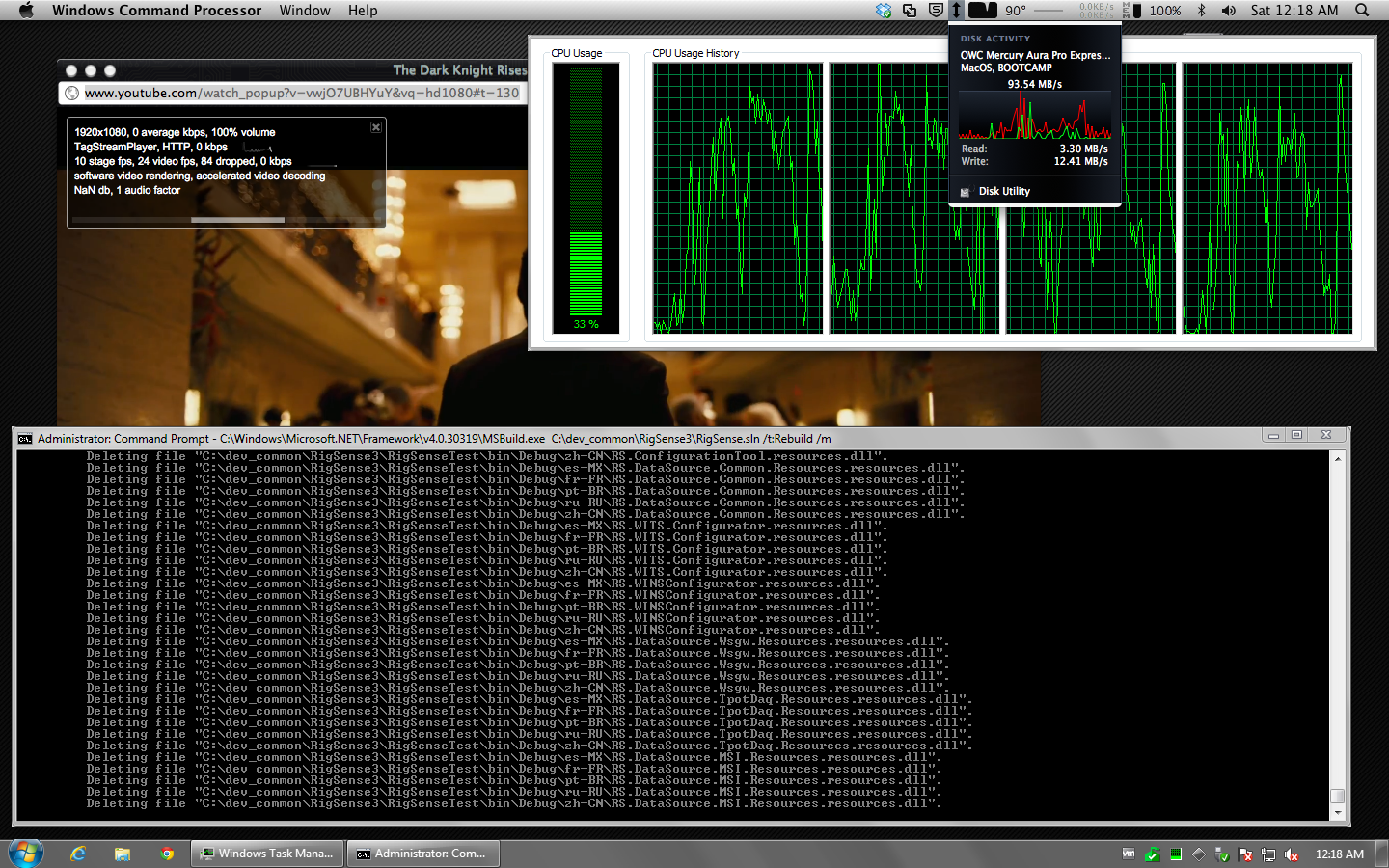Click the Bluetooth menu bar icon
1389x868 pixels.
tap(1201, 10)
